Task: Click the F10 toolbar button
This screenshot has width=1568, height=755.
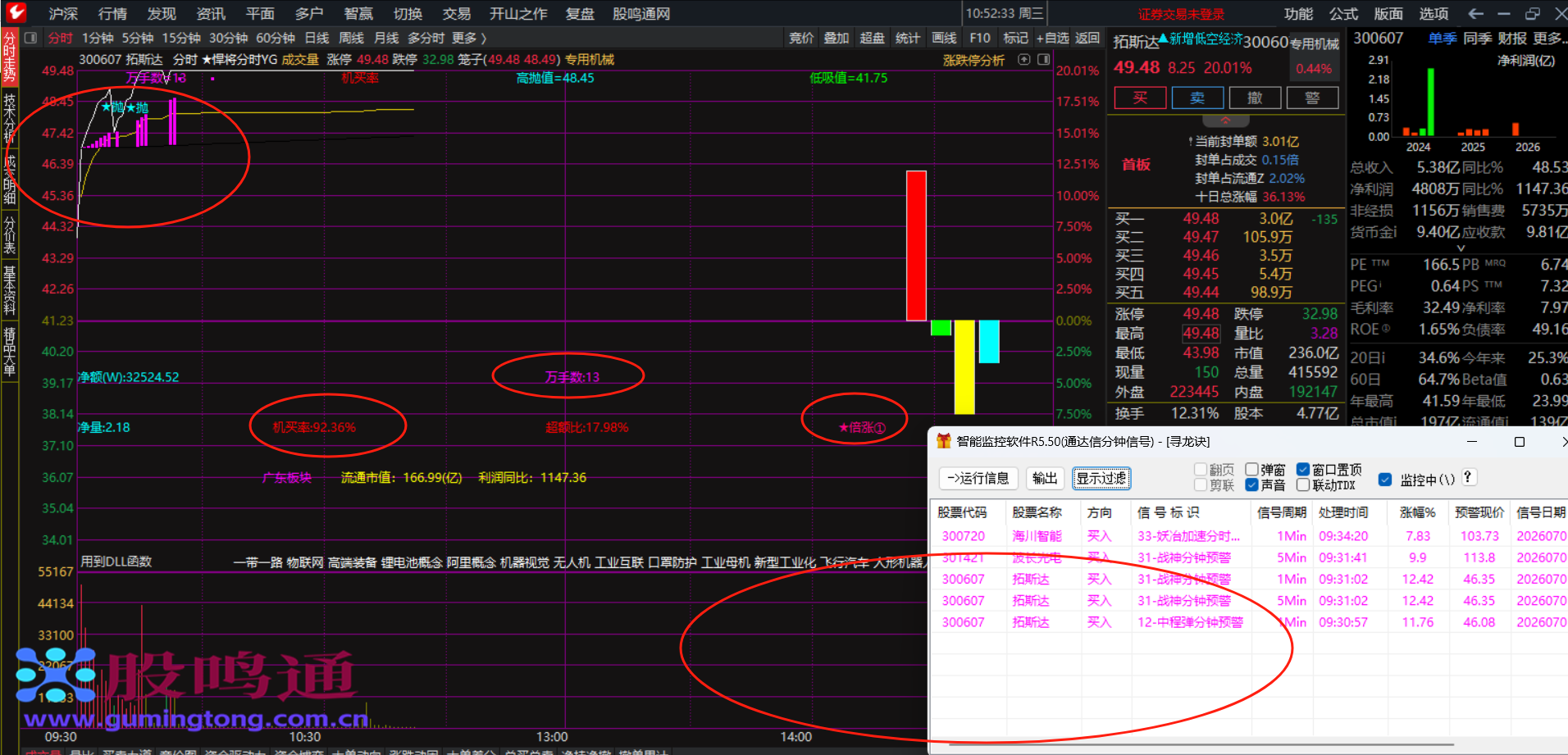Action: click(980, 38)
